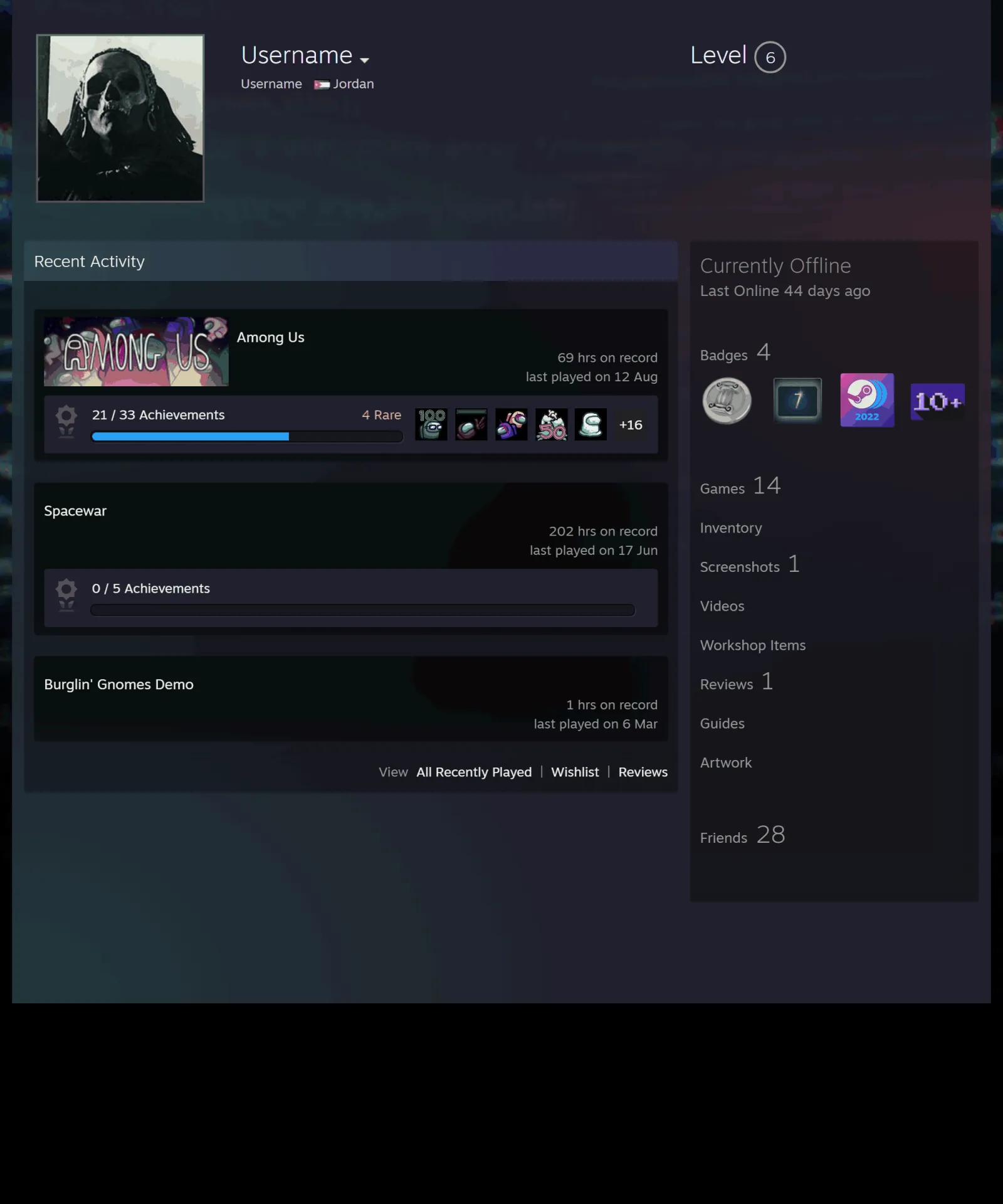Click the Recent Activity header
Viewport: 1003px width, 1204px height.
tap(350, 261)
